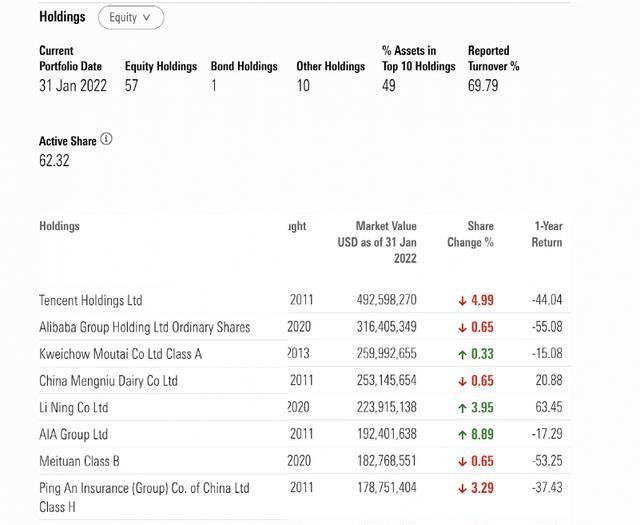Open Meituan Class B holding
Screen dimensions: 640x525
pos(79,461)
